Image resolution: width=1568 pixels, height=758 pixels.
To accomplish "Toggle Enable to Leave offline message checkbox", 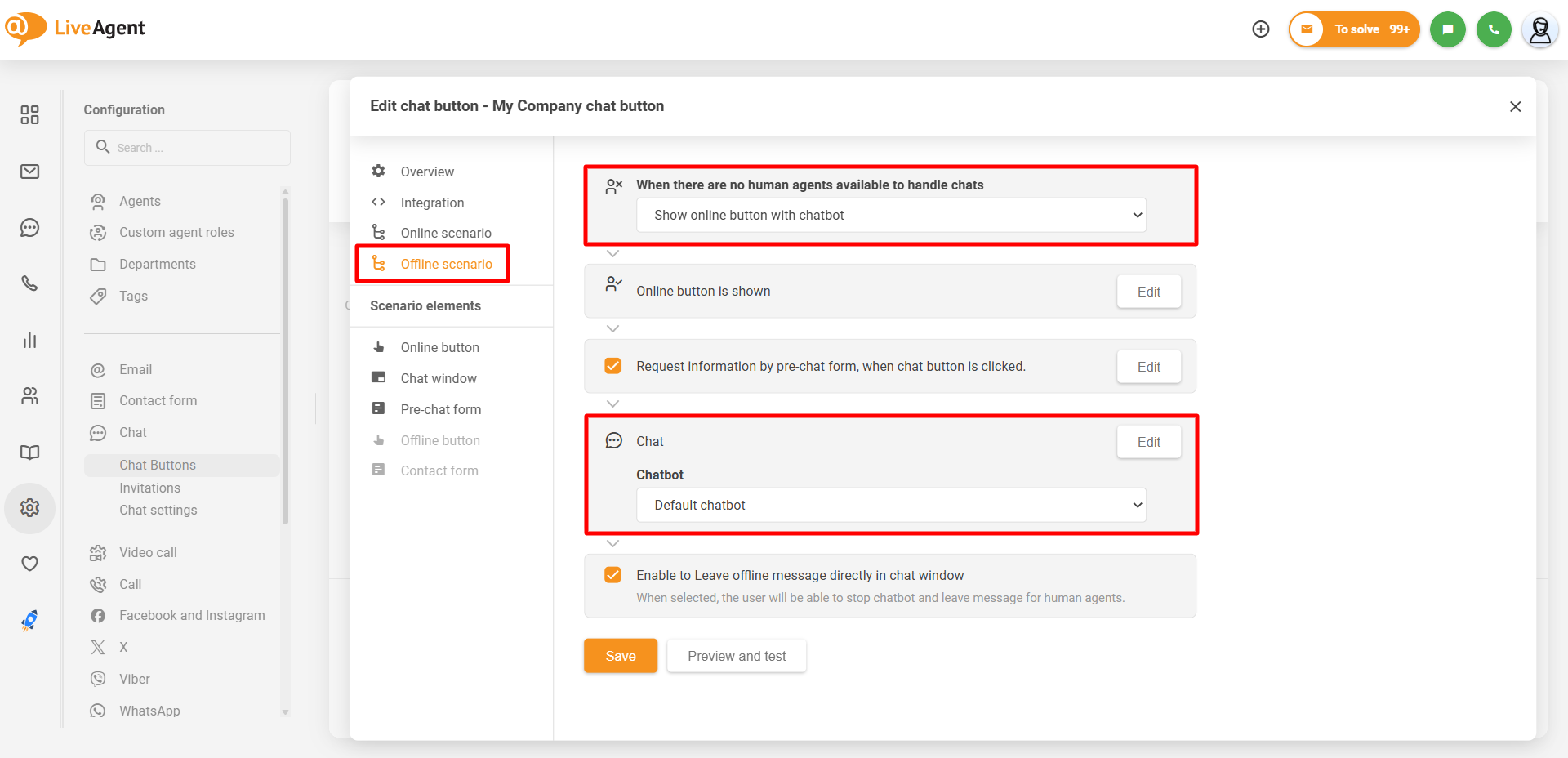I will (612, 575).
